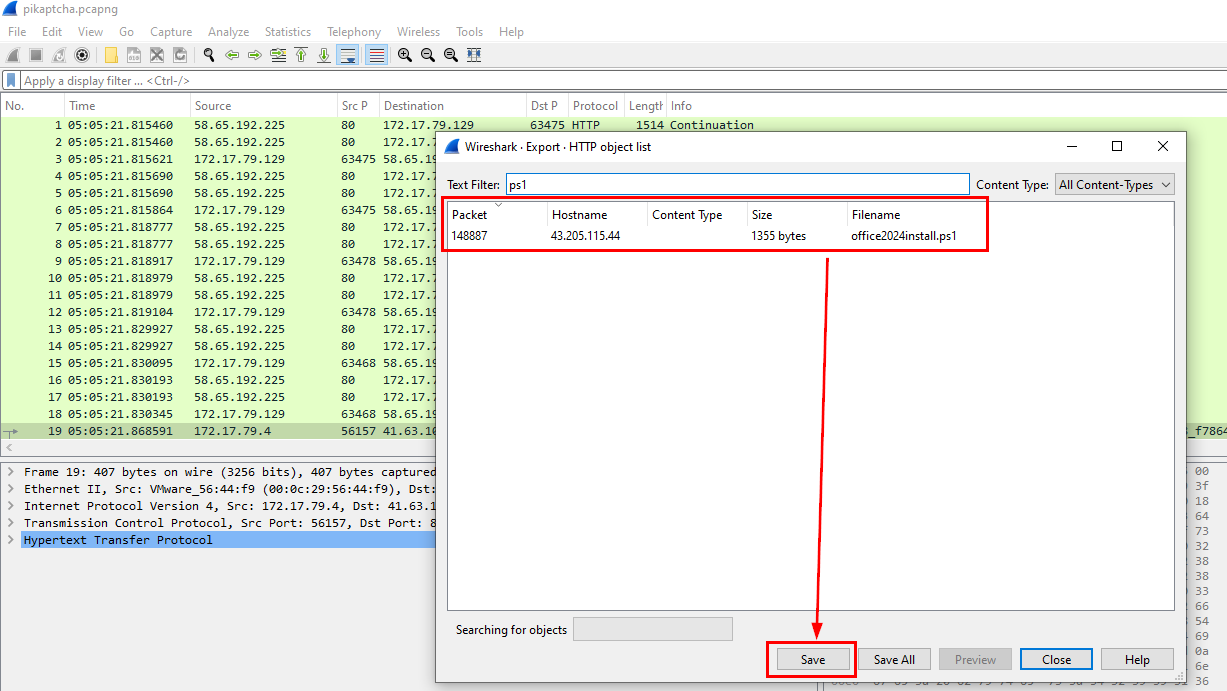1227x691 pixels.
Task: Expand Transmission Control Protocol row
Action: [x=10, y=523]
